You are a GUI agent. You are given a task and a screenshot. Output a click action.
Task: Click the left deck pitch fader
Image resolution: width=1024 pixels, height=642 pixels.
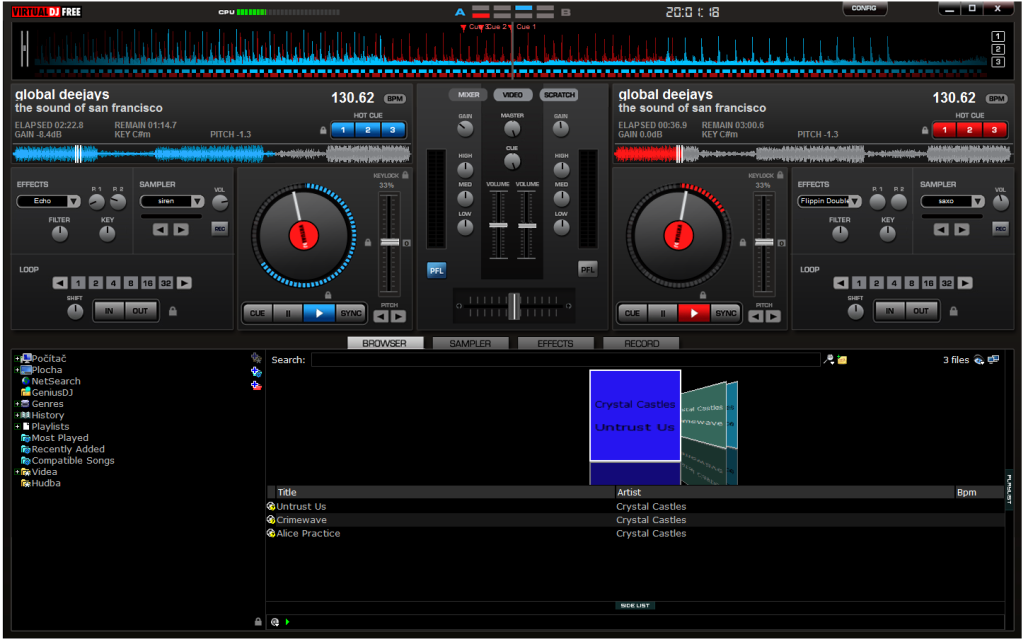click(x=390, y=242)
